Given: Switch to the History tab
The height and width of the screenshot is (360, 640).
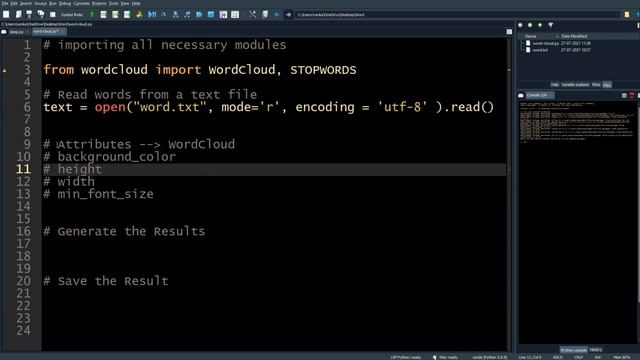Looking at the screenshot, I should click(x=596, y=349).
